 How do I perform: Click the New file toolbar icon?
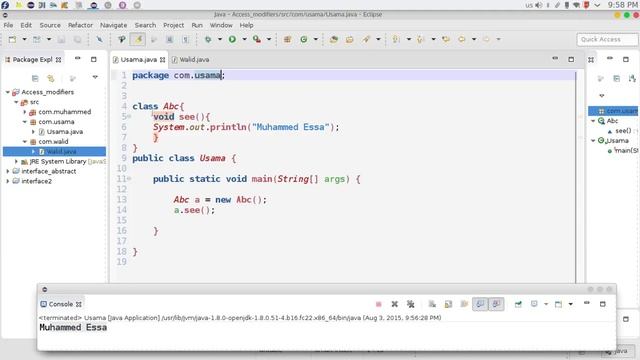pos(12,39)
